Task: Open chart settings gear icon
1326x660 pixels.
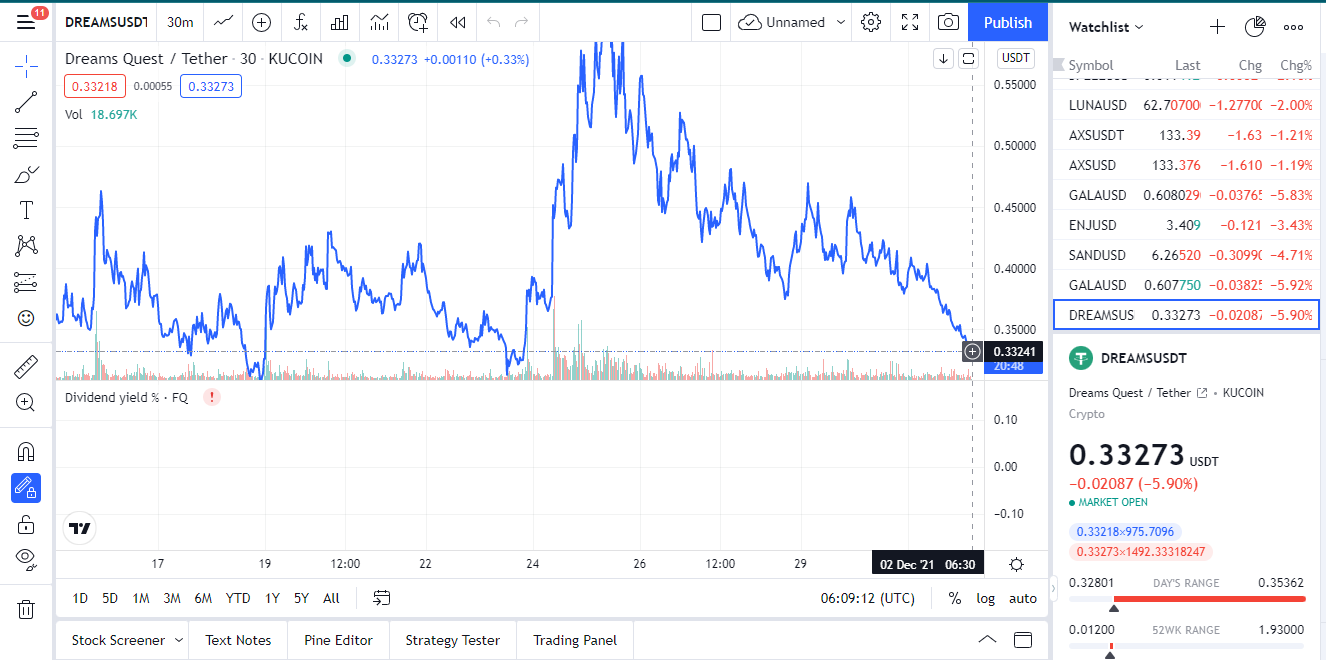Action: (x=871, y=22)
